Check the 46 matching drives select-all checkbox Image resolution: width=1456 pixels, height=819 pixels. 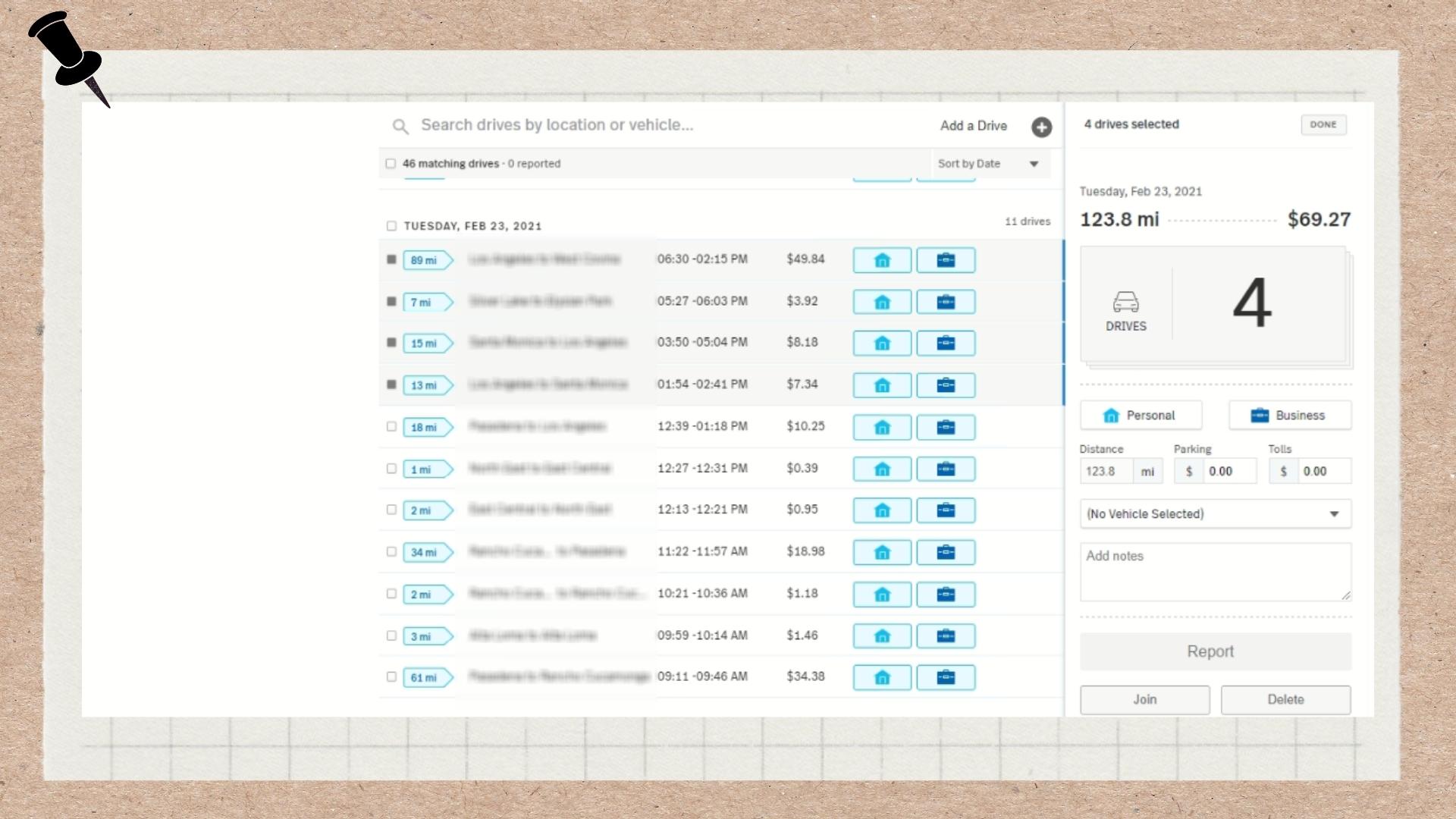pos(391,164)
